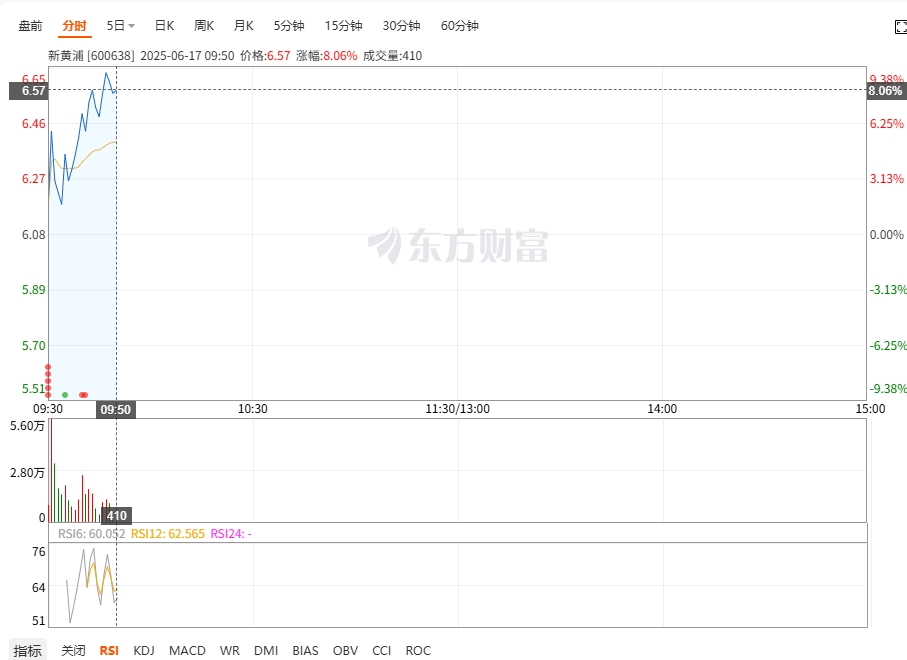
Task: Click the 6.46 price axis label
Action: 34,124
